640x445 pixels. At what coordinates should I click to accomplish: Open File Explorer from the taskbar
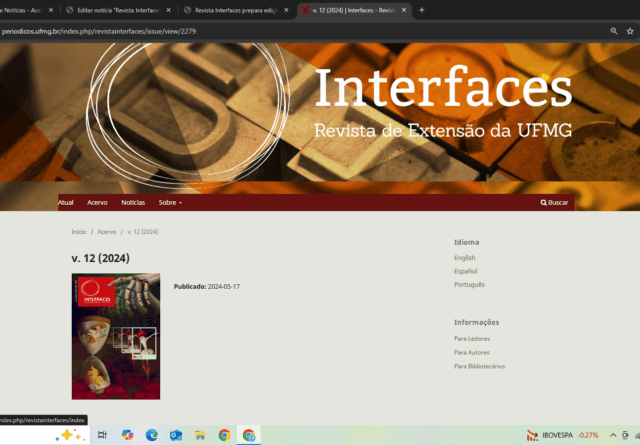click(200, 435)
